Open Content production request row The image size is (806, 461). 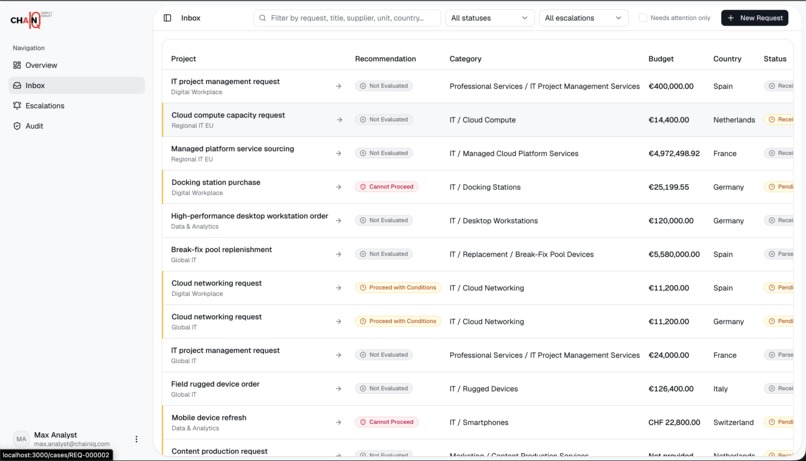(x=219, y=451)
